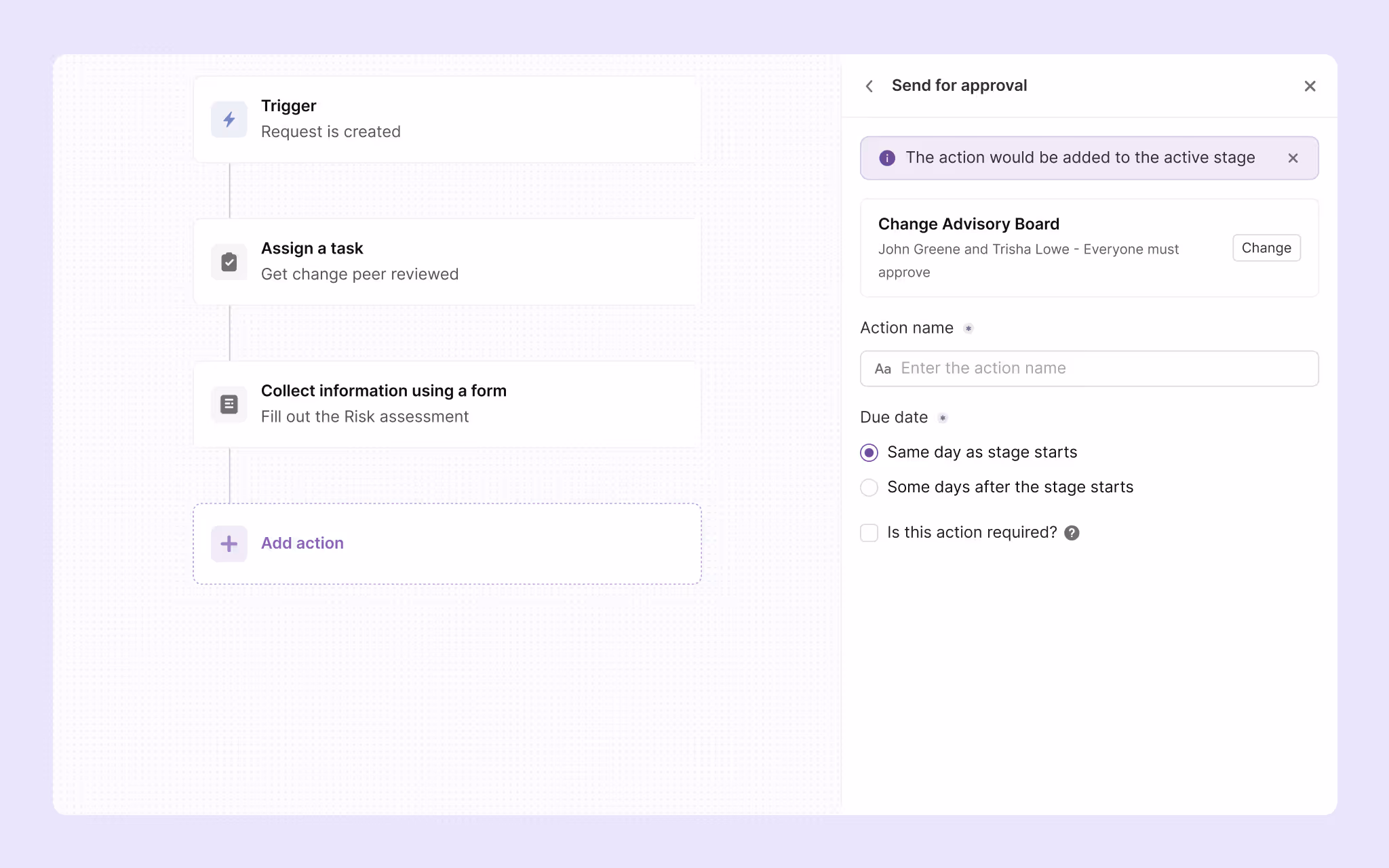Viewport: 1389px width, 868px height.
Task: Close the Send for approval panel
Action: (x=1310, y=85)
